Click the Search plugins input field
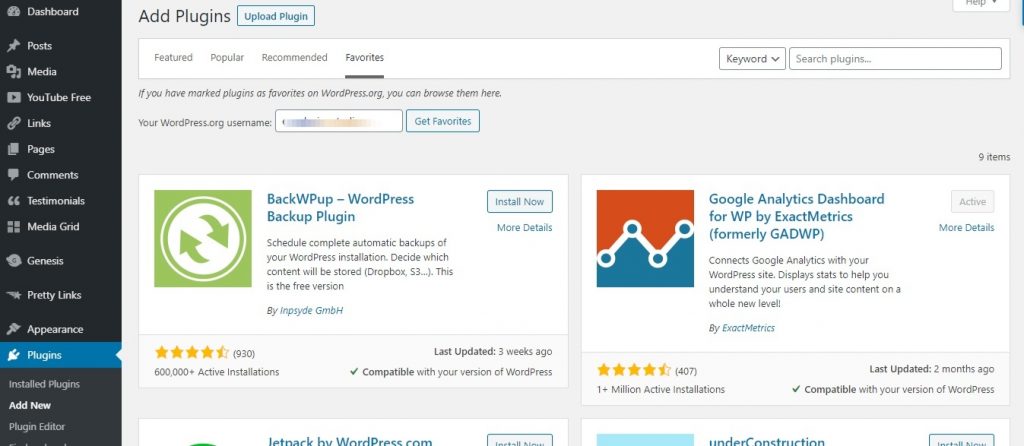 coord(895,58)
